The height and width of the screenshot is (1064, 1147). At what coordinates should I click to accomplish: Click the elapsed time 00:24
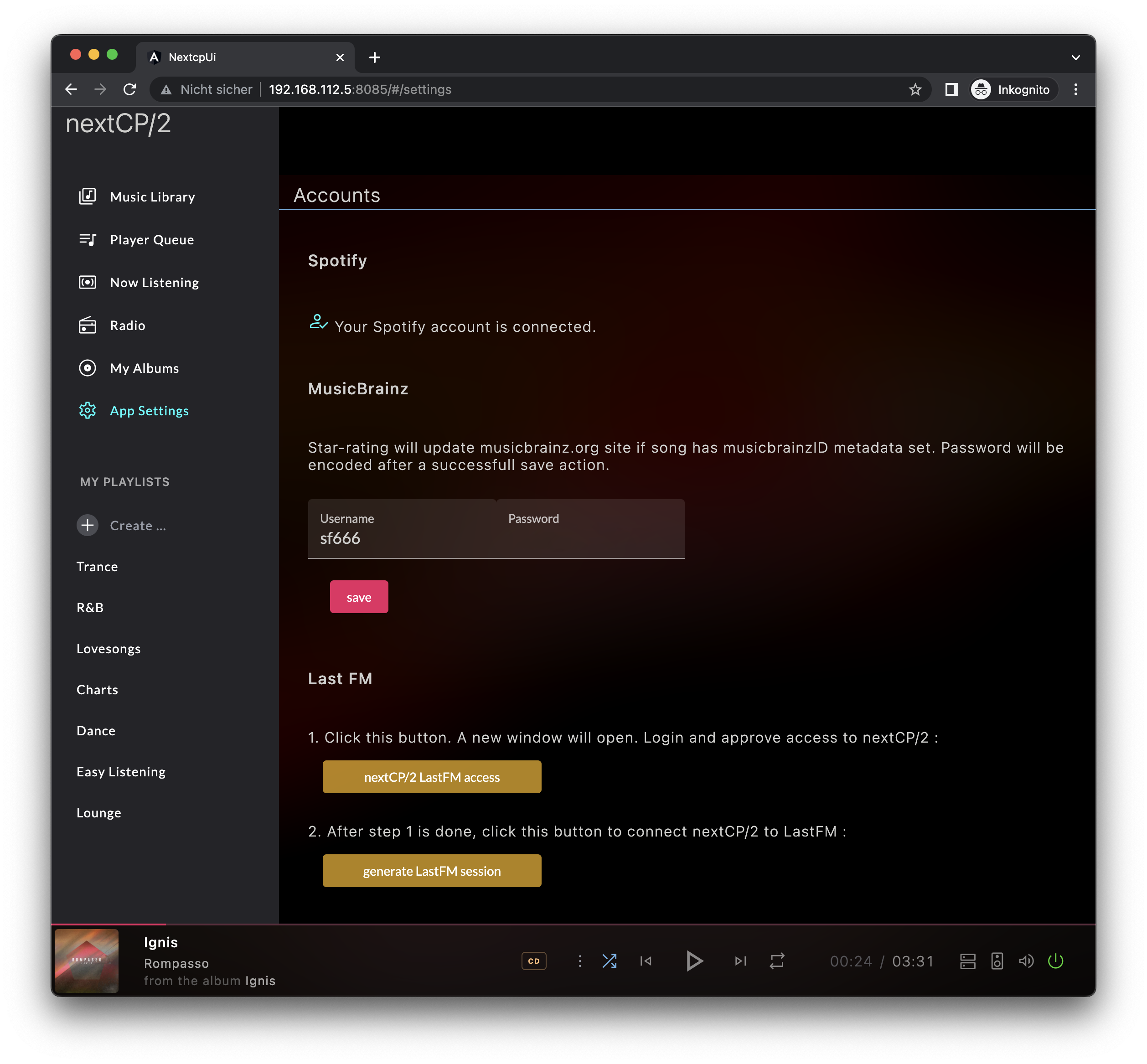pos(851,961)
